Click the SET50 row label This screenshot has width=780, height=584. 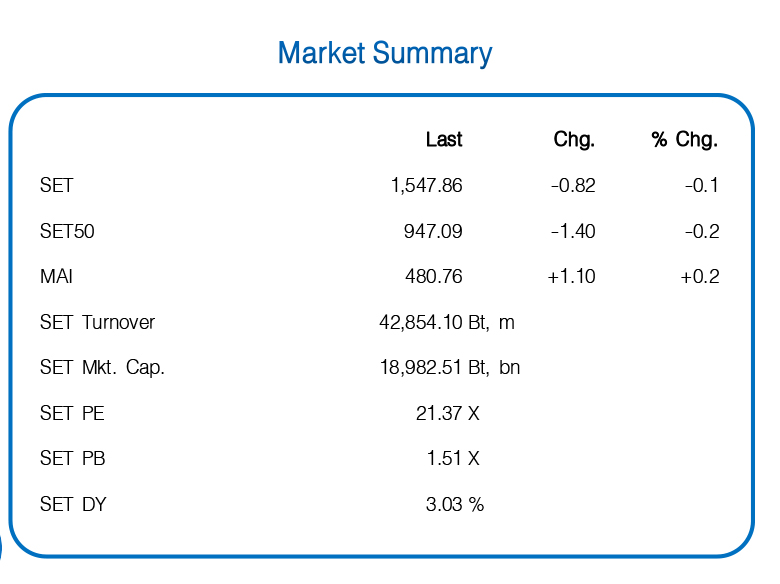coord(67,231)
